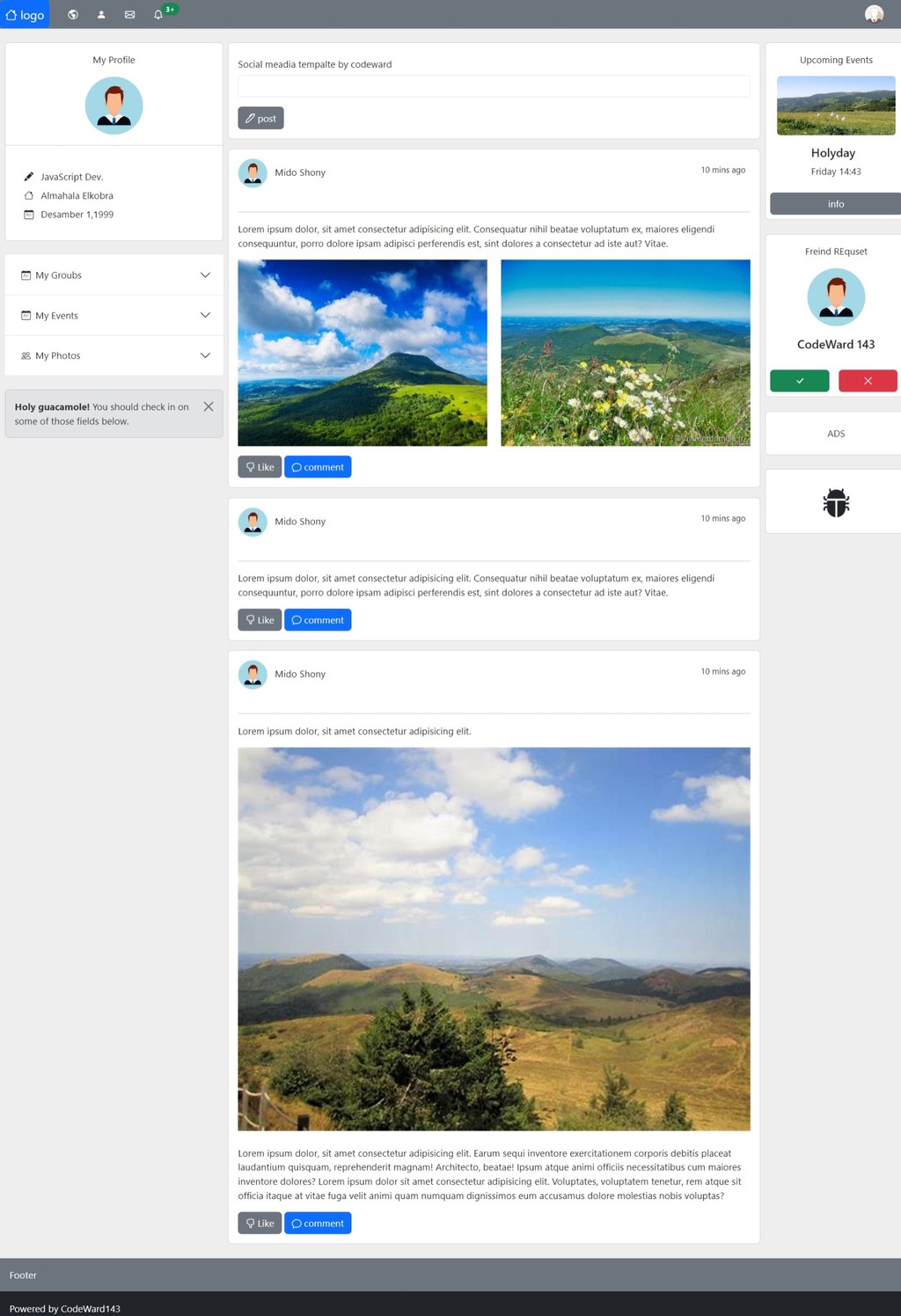Open the notifications bell icon
901x1316 pixels.
(x=158, y=14)
